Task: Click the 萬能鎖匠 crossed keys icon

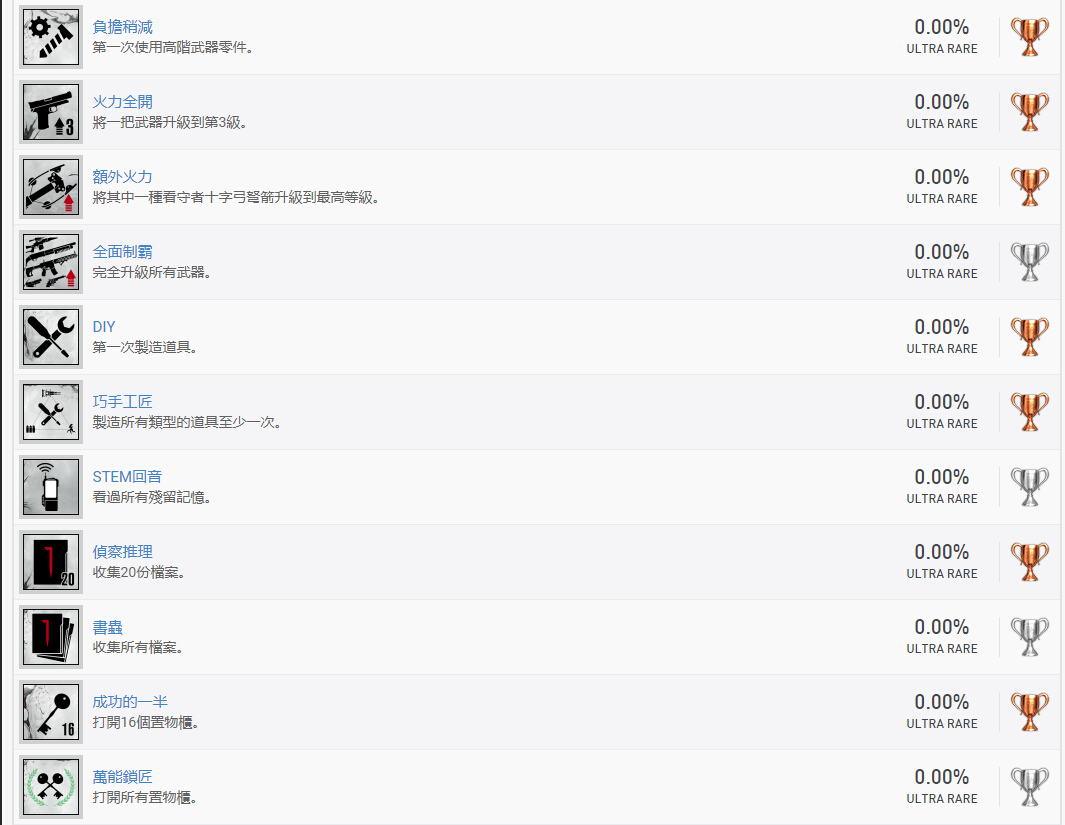Action: tap(51, 787)
